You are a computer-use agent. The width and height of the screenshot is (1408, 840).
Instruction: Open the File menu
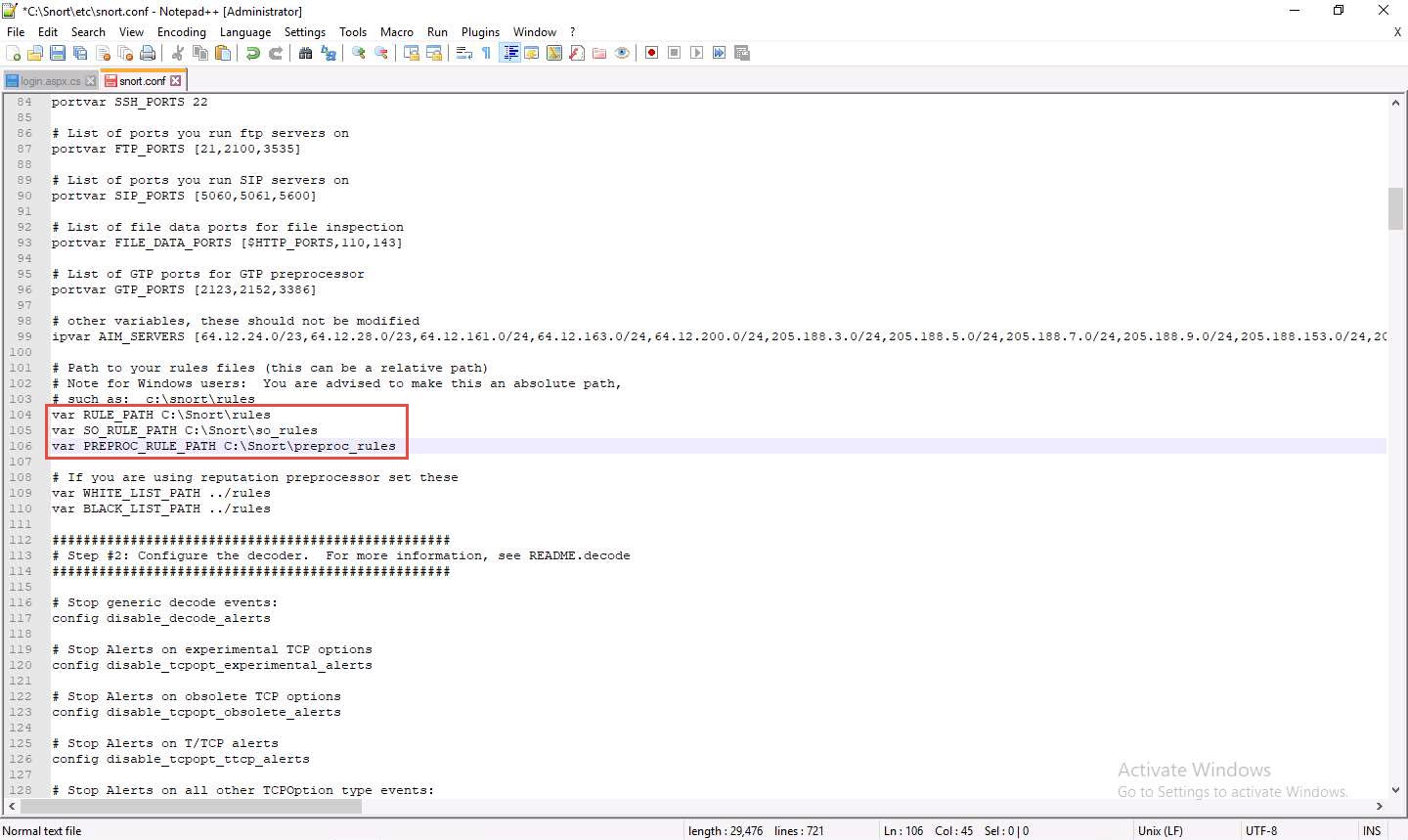coord(16,32)
